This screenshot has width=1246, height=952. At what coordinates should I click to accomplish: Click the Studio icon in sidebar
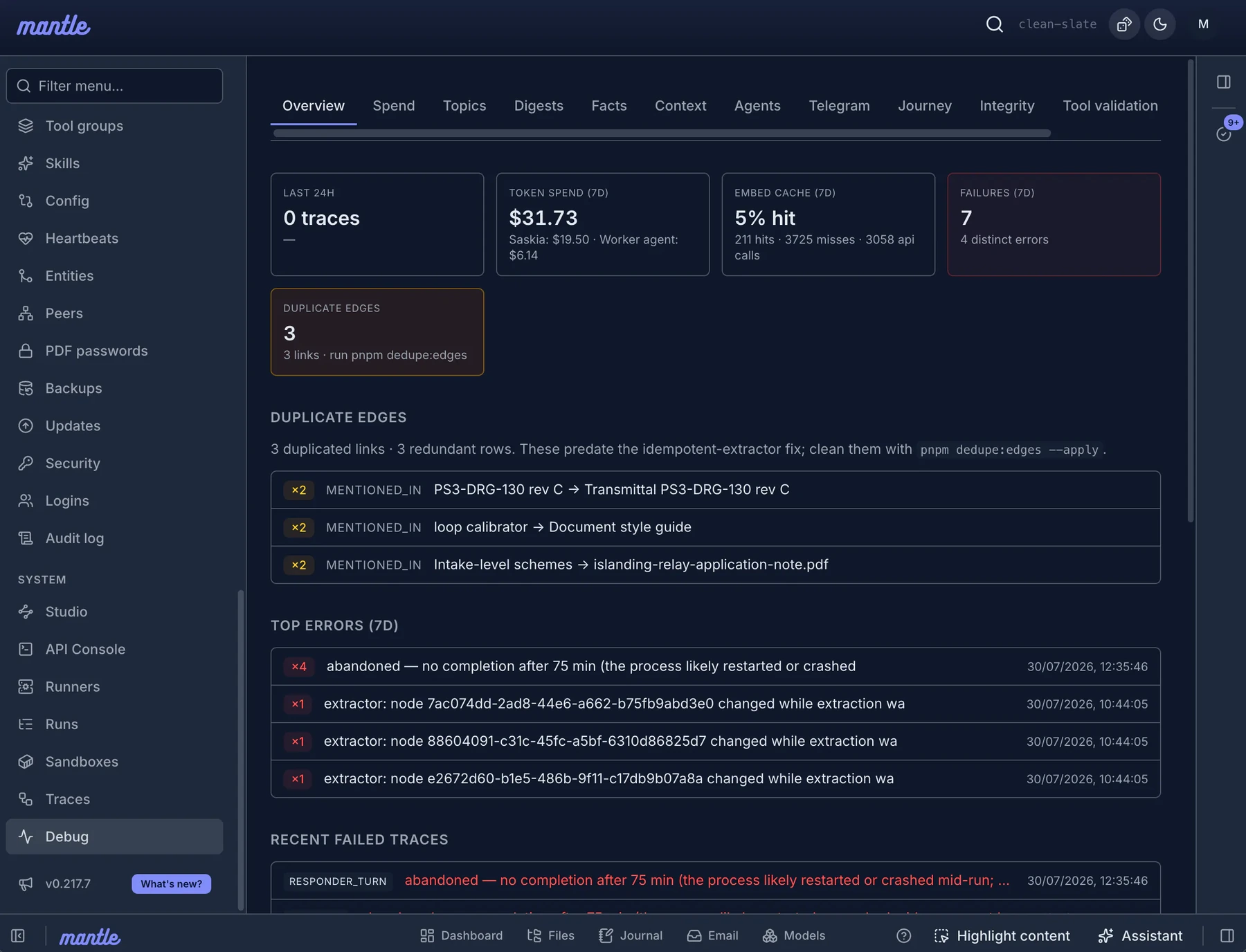coord(26,612)
